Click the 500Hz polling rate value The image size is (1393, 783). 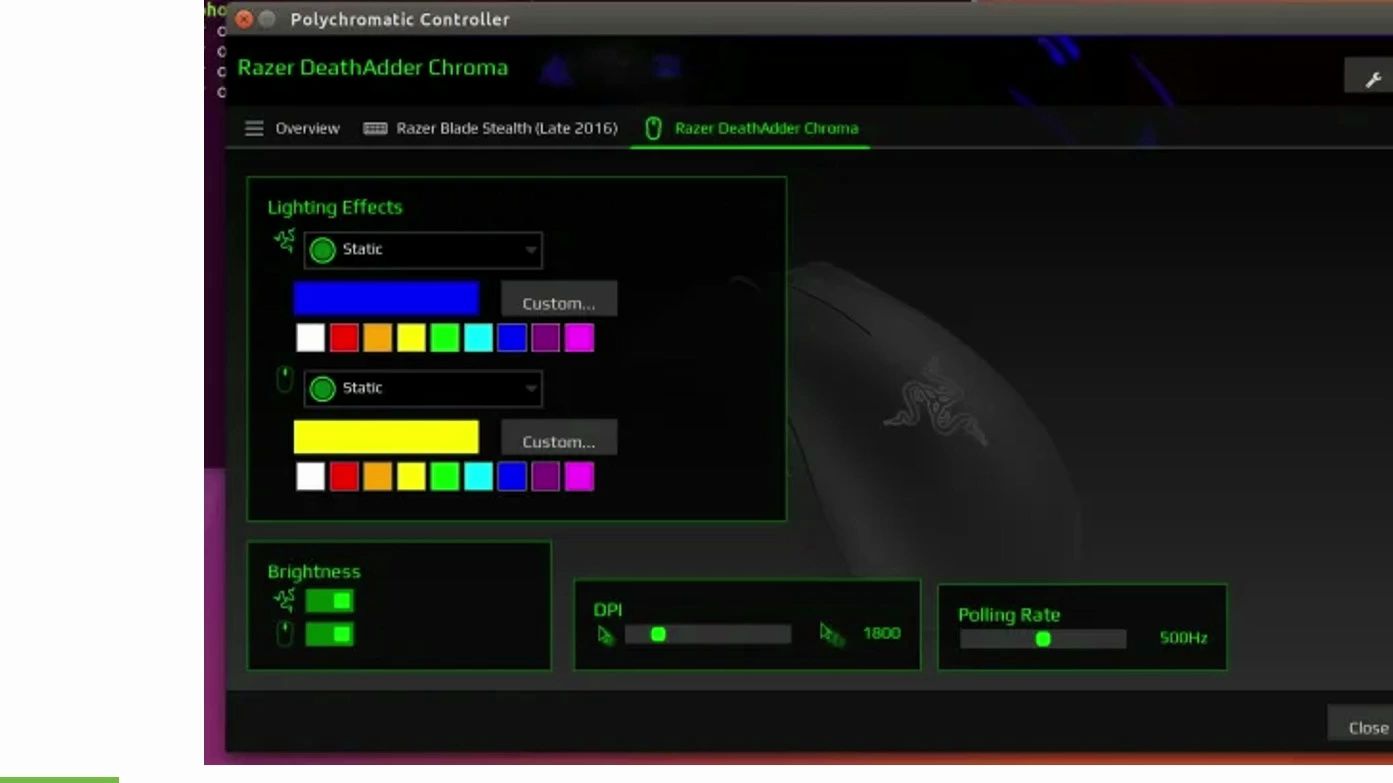click(1183, 638)
